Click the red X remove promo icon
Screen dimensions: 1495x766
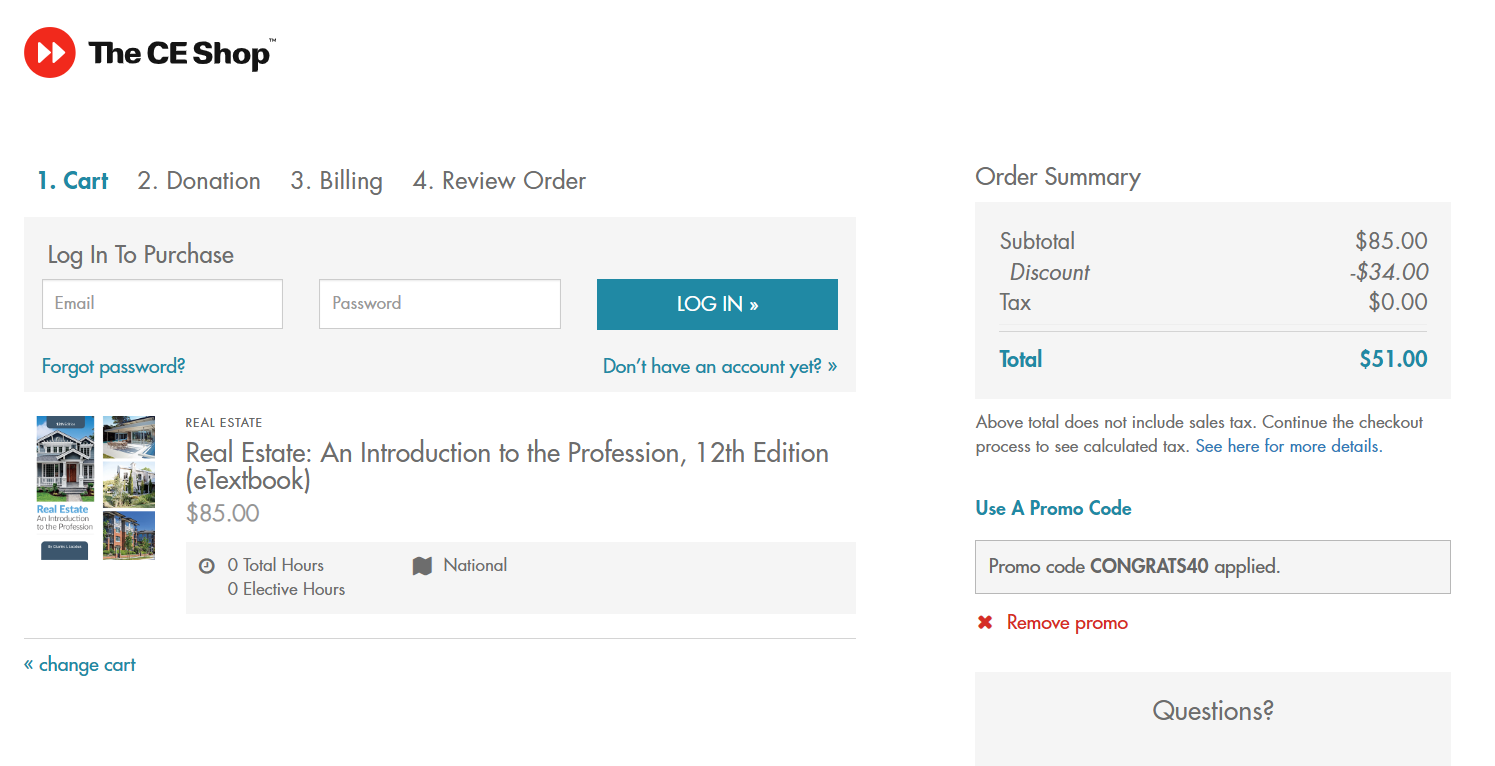click(x=985, y=623)
